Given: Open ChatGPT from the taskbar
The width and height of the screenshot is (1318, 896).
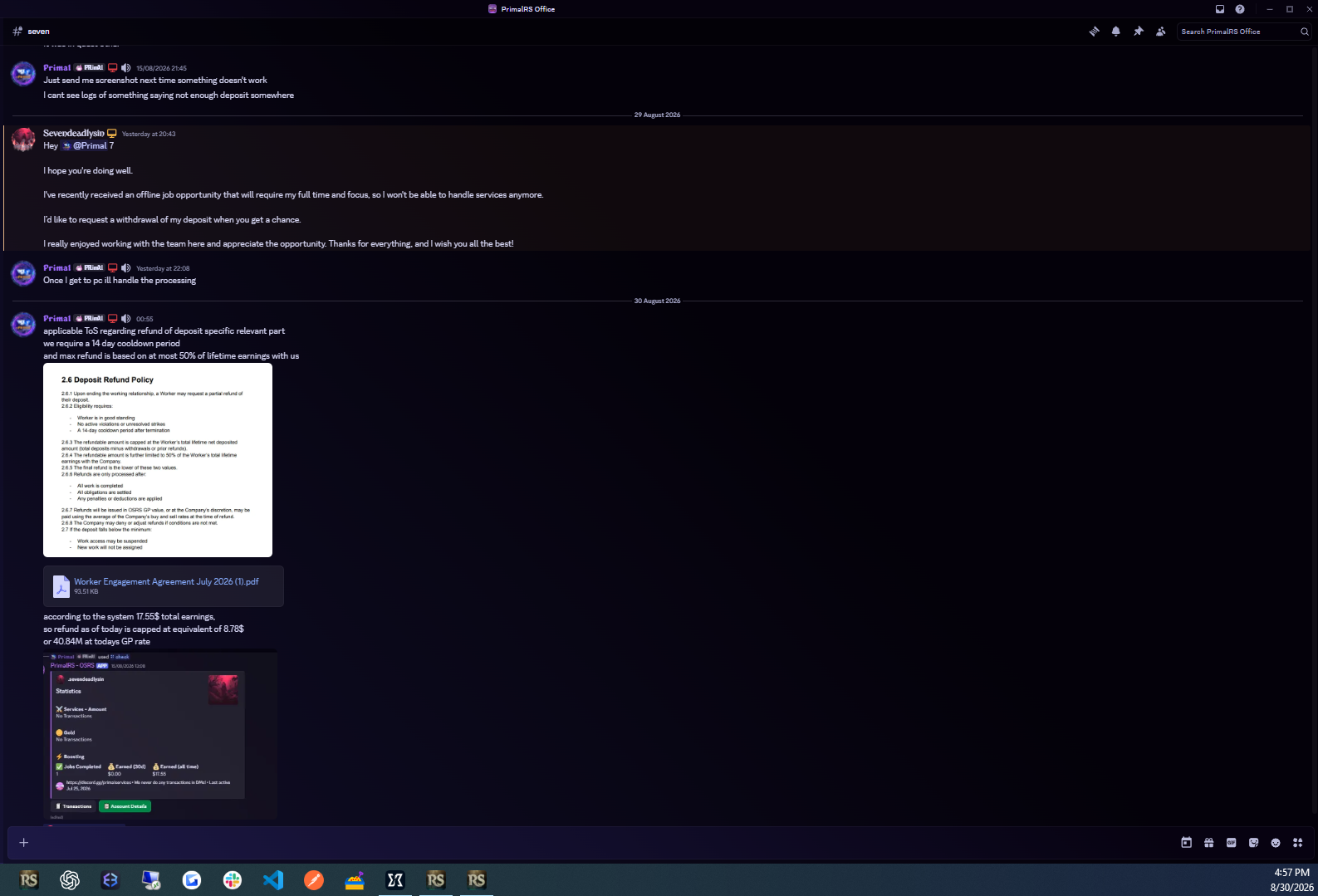Looking at the screenshot, I should (x=70, y=880).
